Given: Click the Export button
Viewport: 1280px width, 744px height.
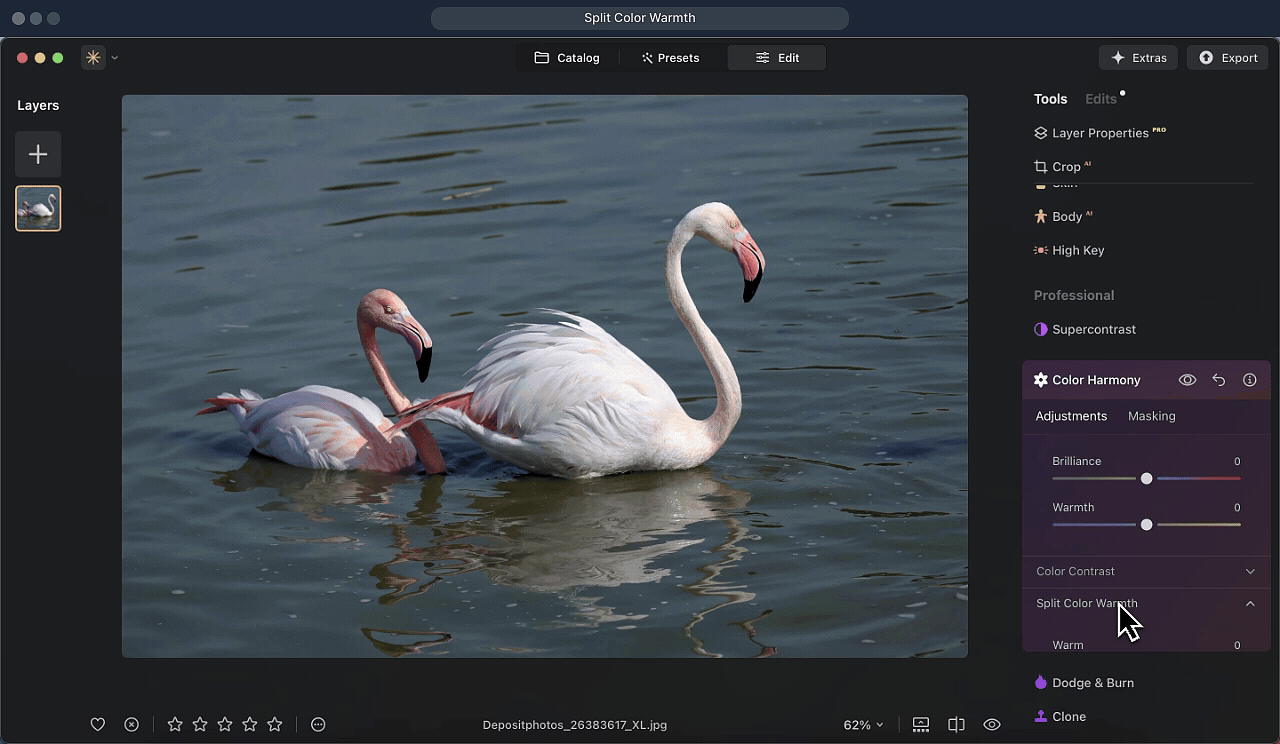Looking at the screenshot, I should coord(1227,58).
